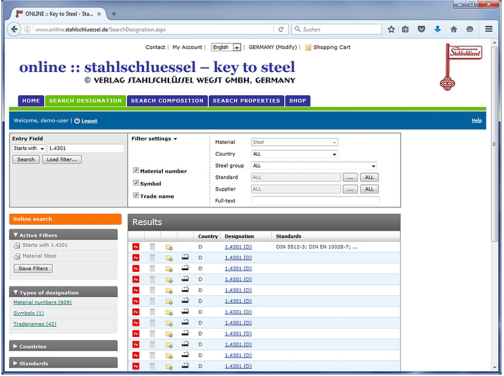This screenshot has width=504, height=376.
Task: Go to the HOME tab
Action: pos(31,101)
